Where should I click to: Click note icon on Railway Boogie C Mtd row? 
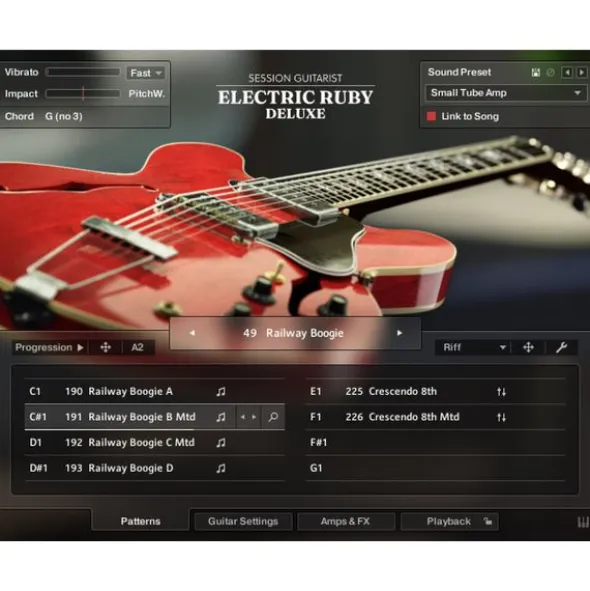click(221, 442)
